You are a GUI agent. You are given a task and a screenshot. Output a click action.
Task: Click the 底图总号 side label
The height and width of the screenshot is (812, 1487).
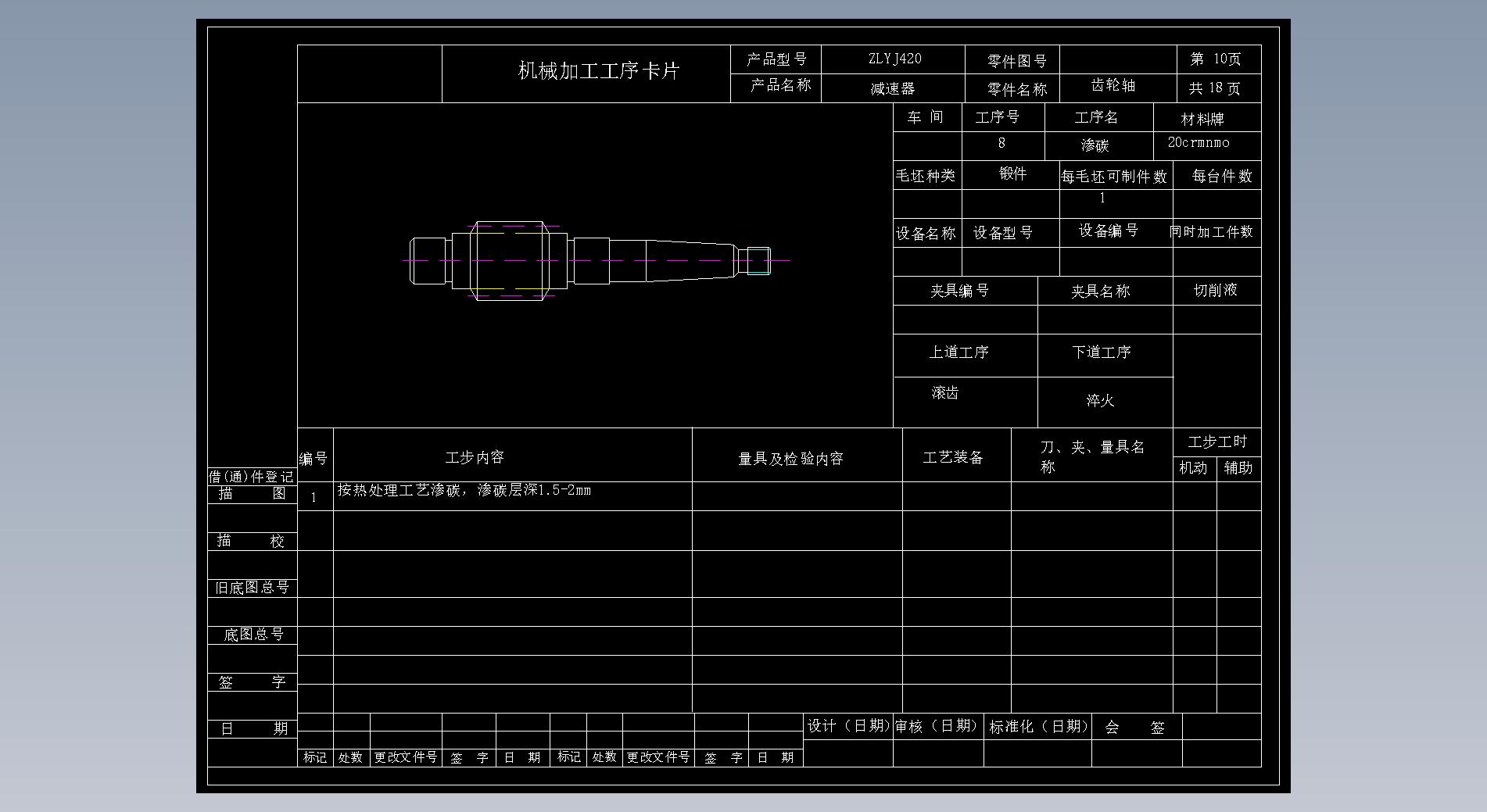253,635
